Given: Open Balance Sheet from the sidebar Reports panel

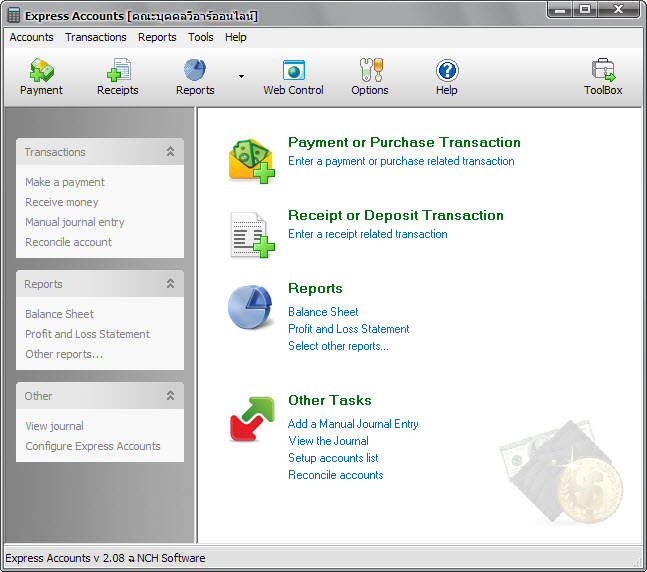Looking at the screenshot, I should pyautogui.click(x=59, y=314).
